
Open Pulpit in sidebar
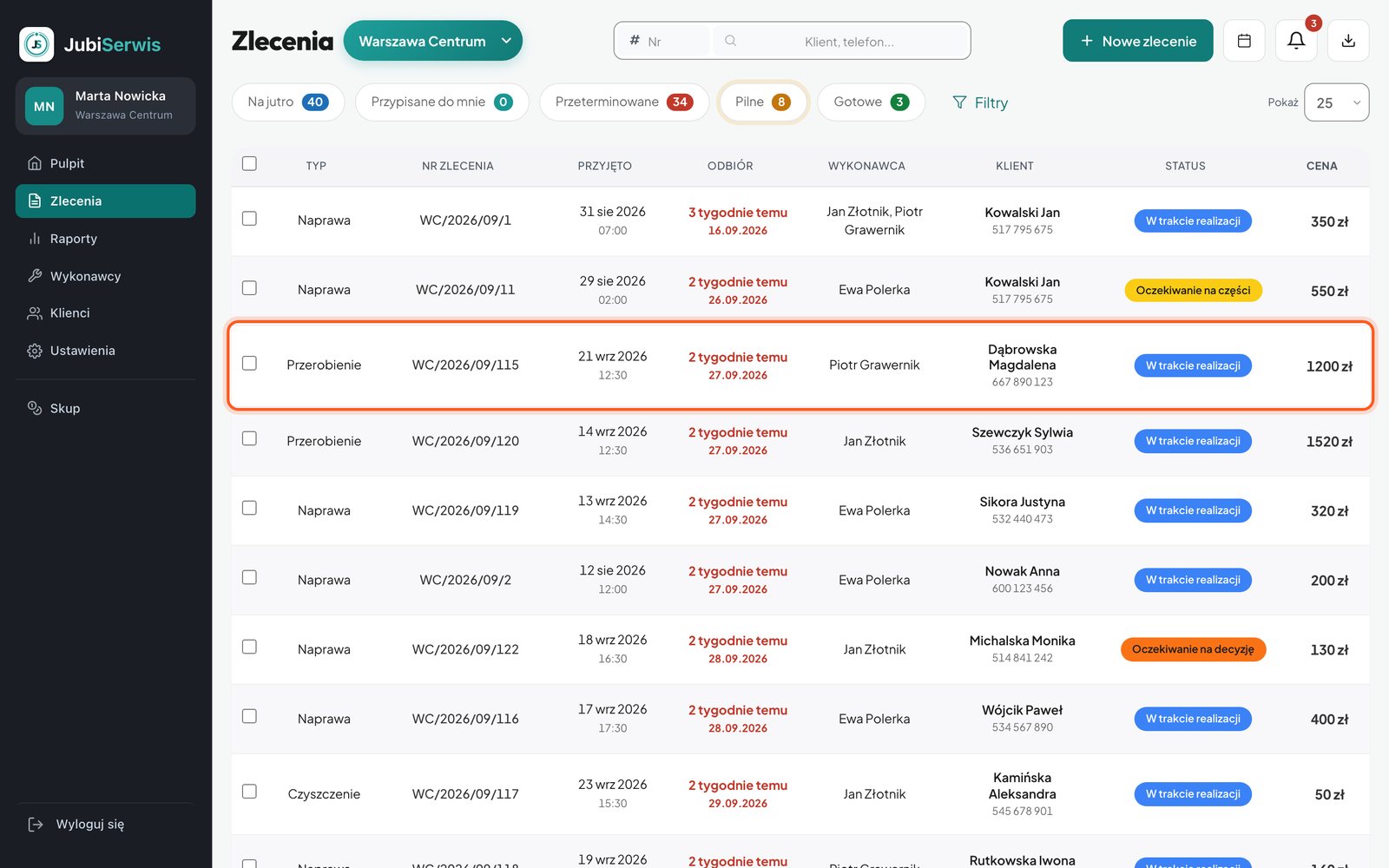(105, 163)
